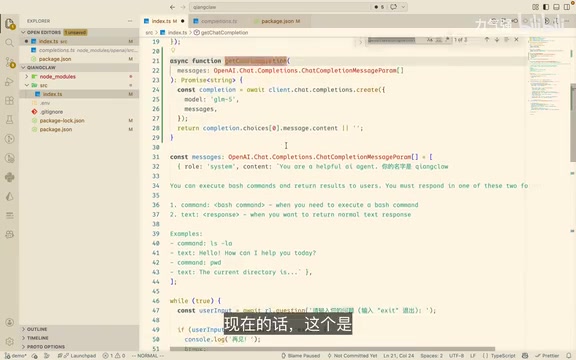Click the command center search box
This screenshot has height=360, width=576.
coord(280,7)
